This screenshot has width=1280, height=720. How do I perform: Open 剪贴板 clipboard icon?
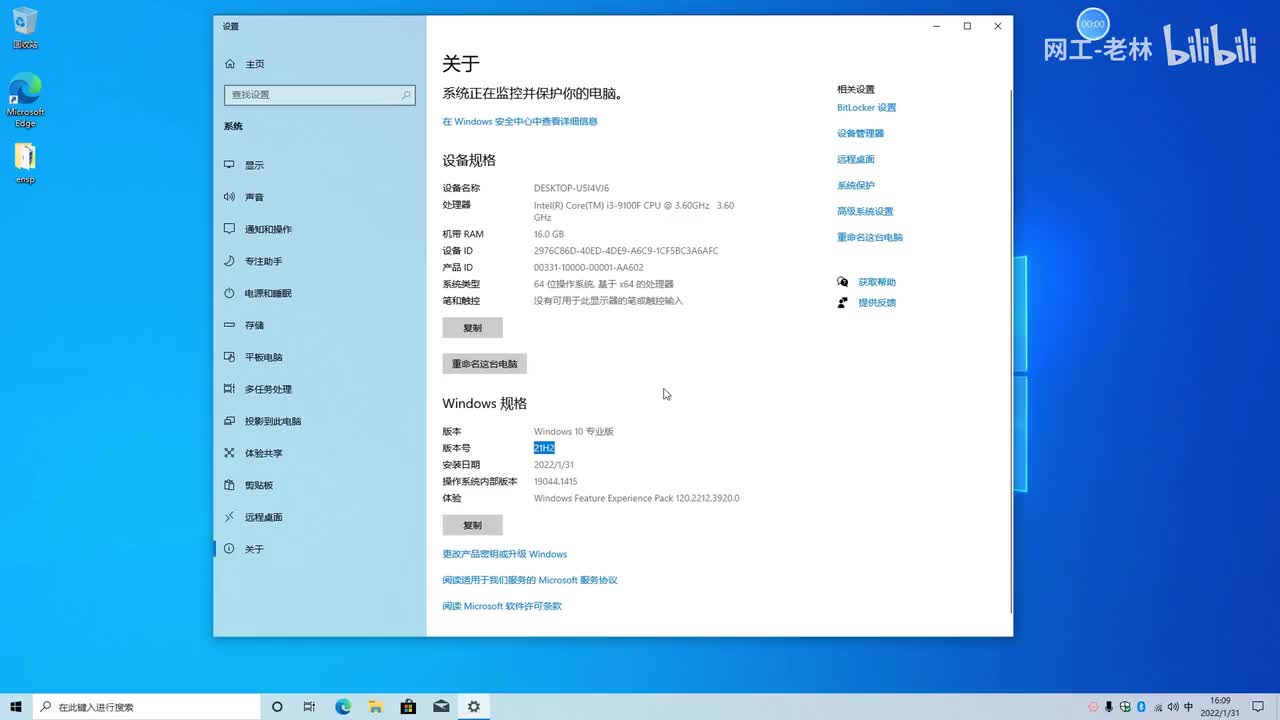[229, 485]
